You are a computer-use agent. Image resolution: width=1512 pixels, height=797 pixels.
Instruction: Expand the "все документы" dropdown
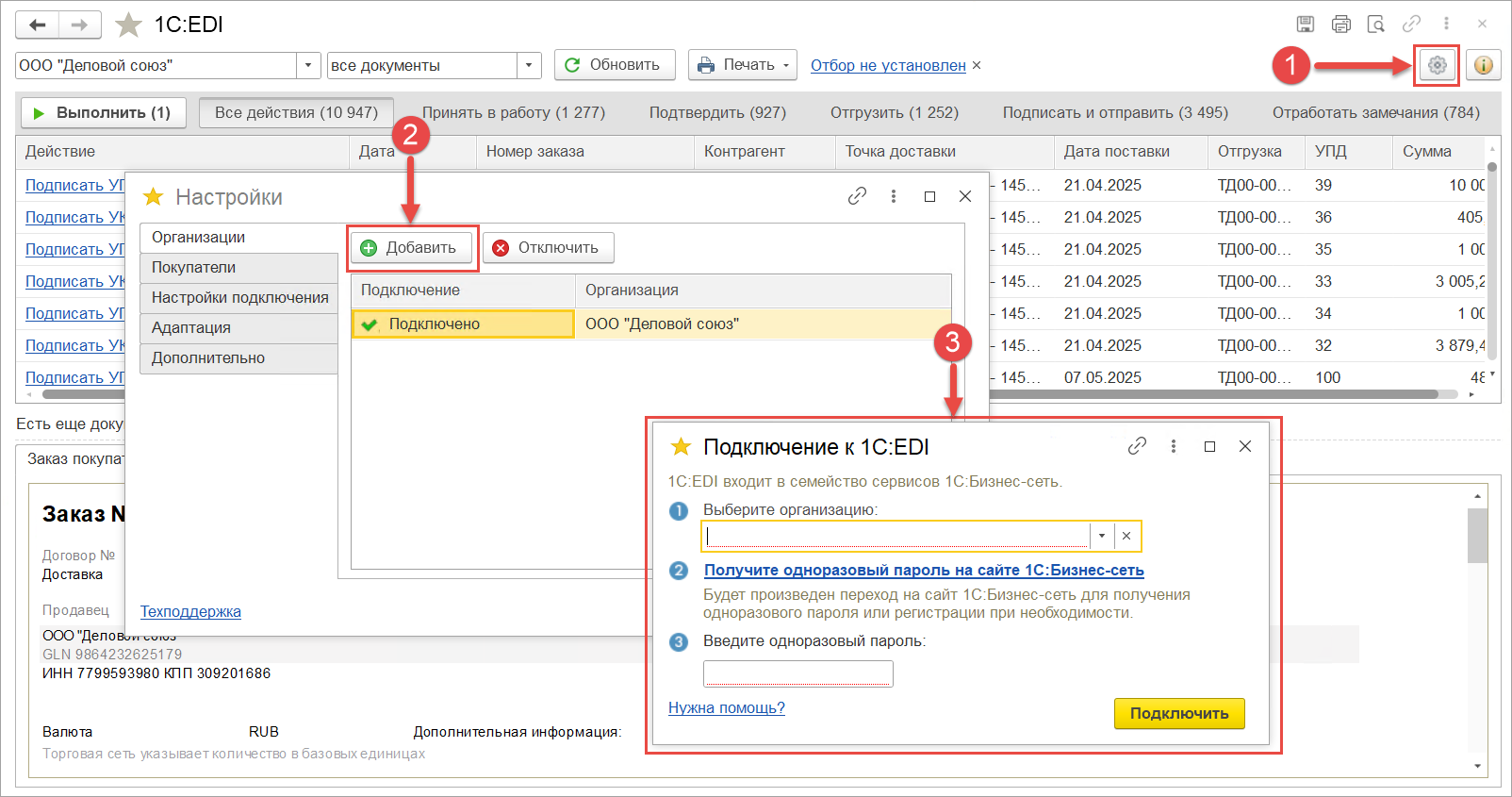point(529,65)
